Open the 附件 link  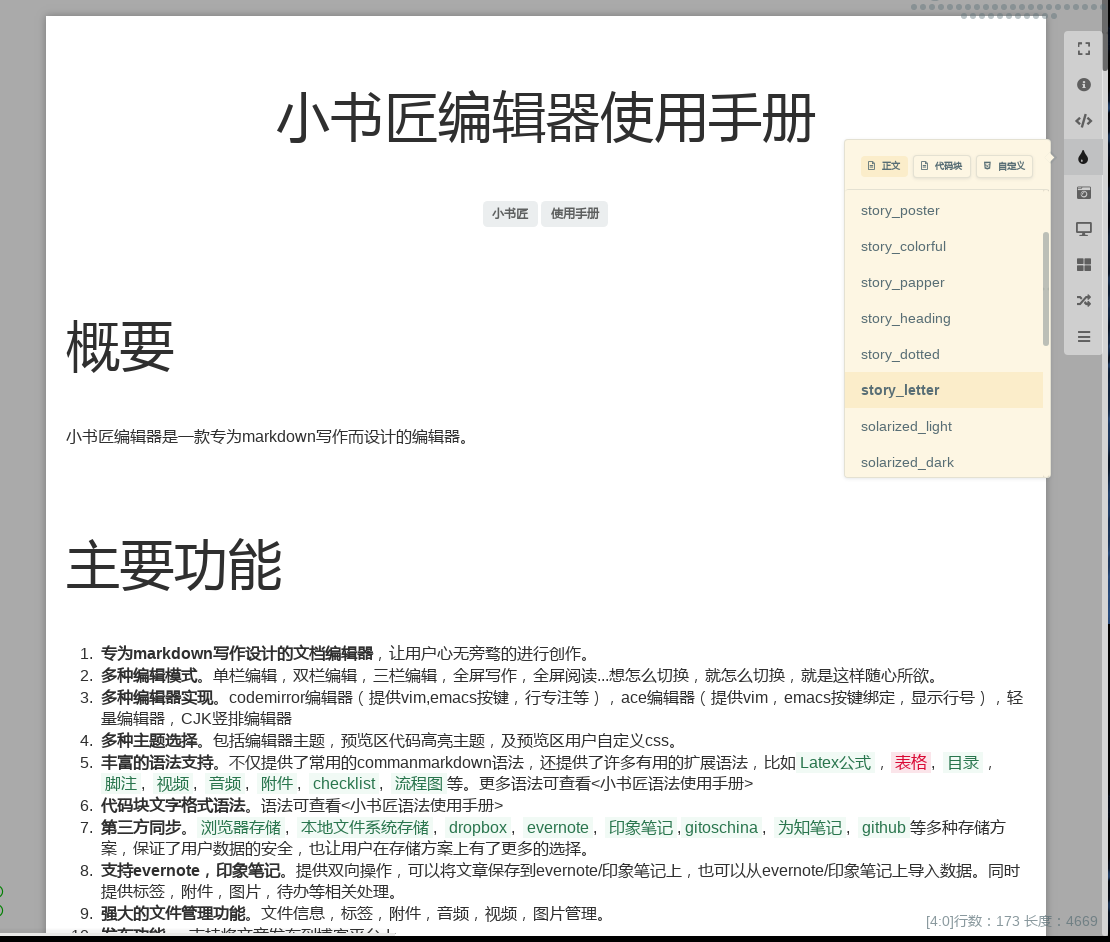[277, 783]
